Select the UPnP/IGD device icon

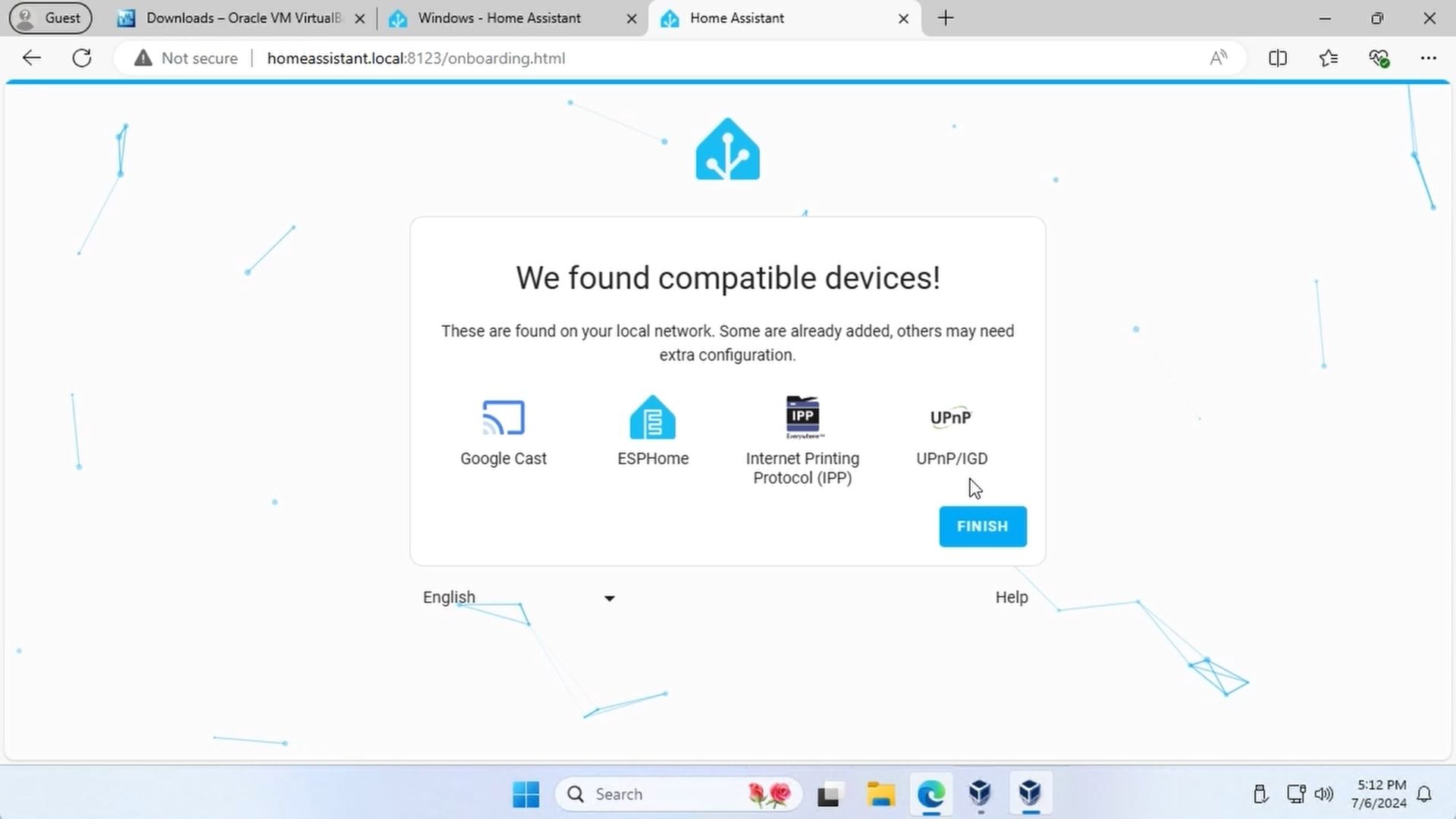(x=950, y=418)
